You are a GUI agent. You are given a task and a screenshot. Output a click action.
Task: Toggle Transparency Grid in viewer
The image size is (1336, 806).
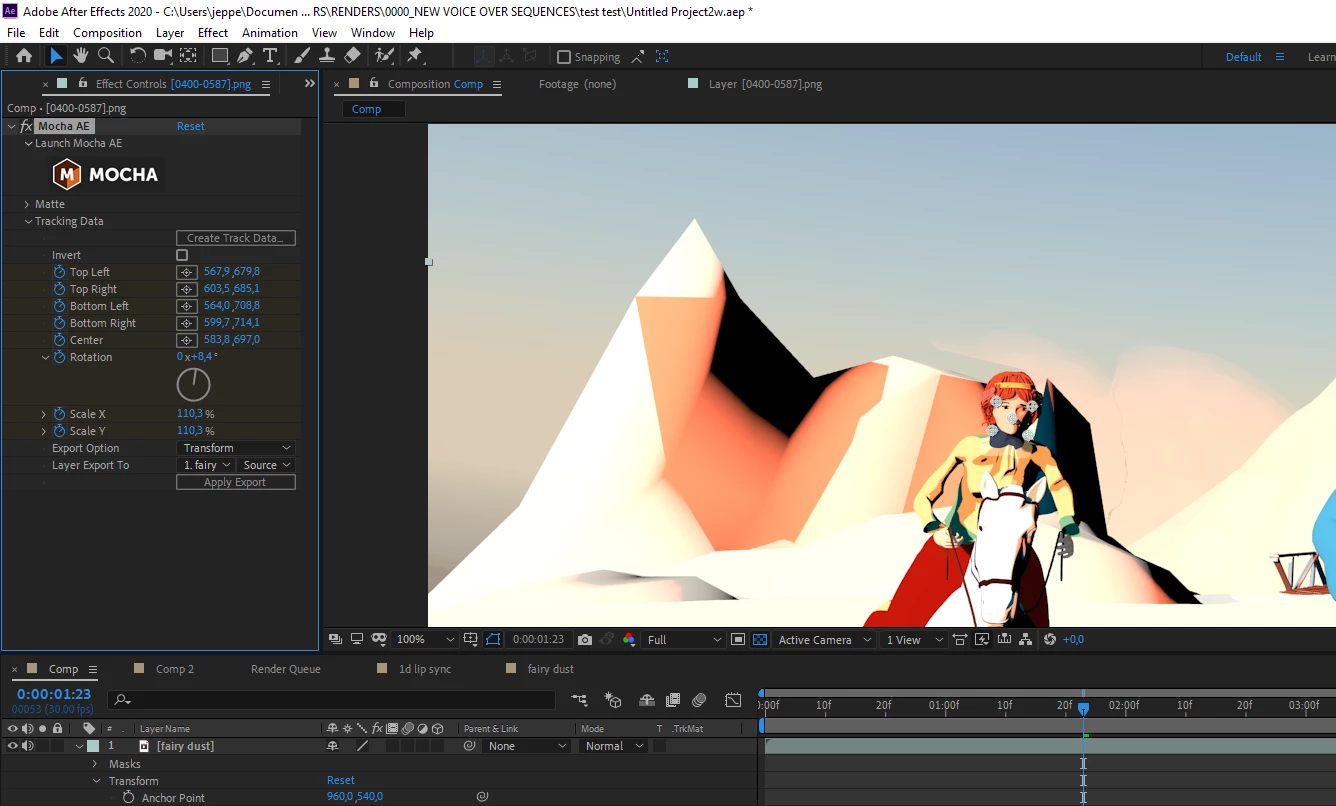(760, 640)
